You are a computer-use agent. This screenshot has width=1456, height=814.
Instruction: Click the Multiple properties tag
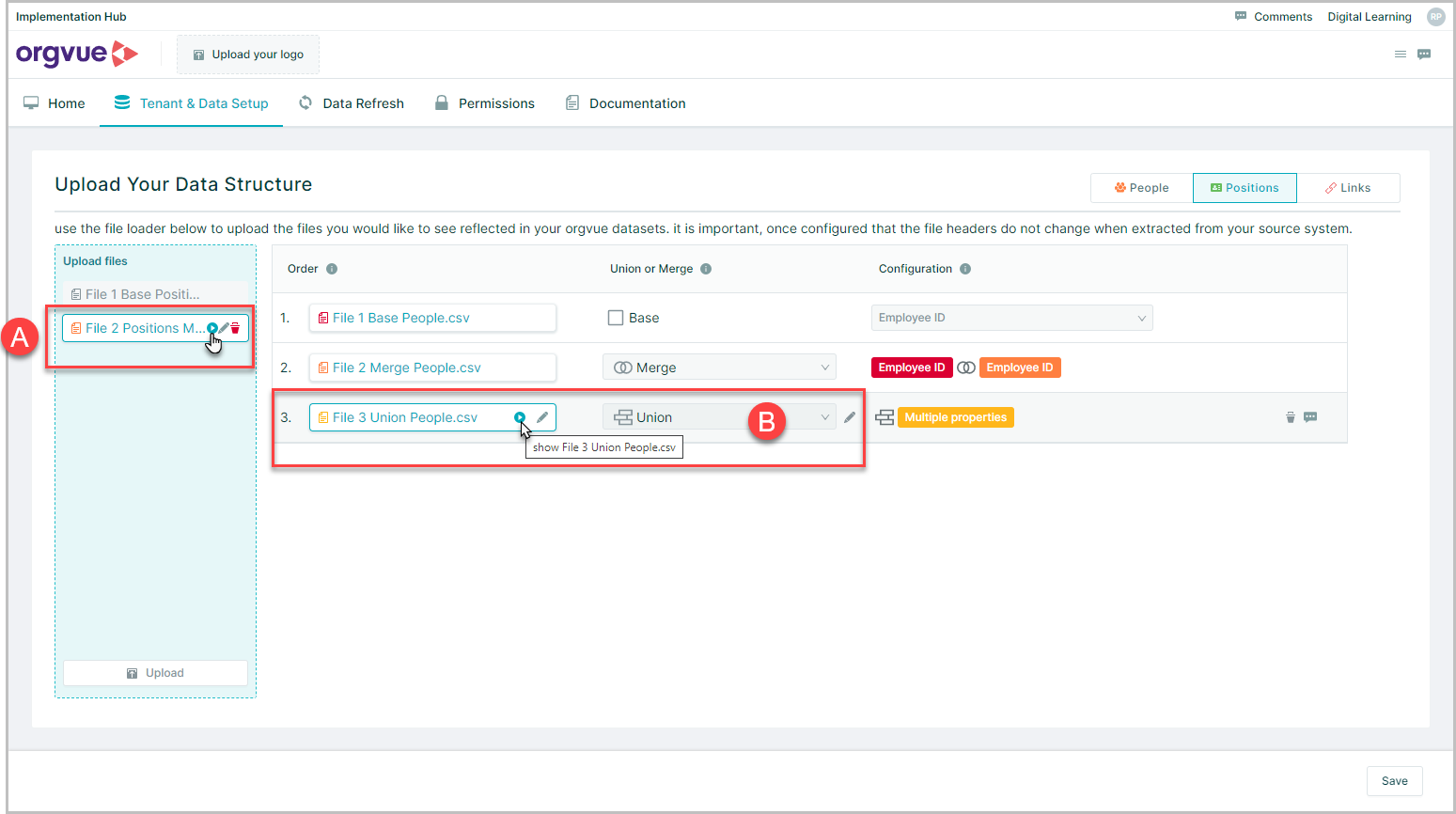(x=955, y=417)
